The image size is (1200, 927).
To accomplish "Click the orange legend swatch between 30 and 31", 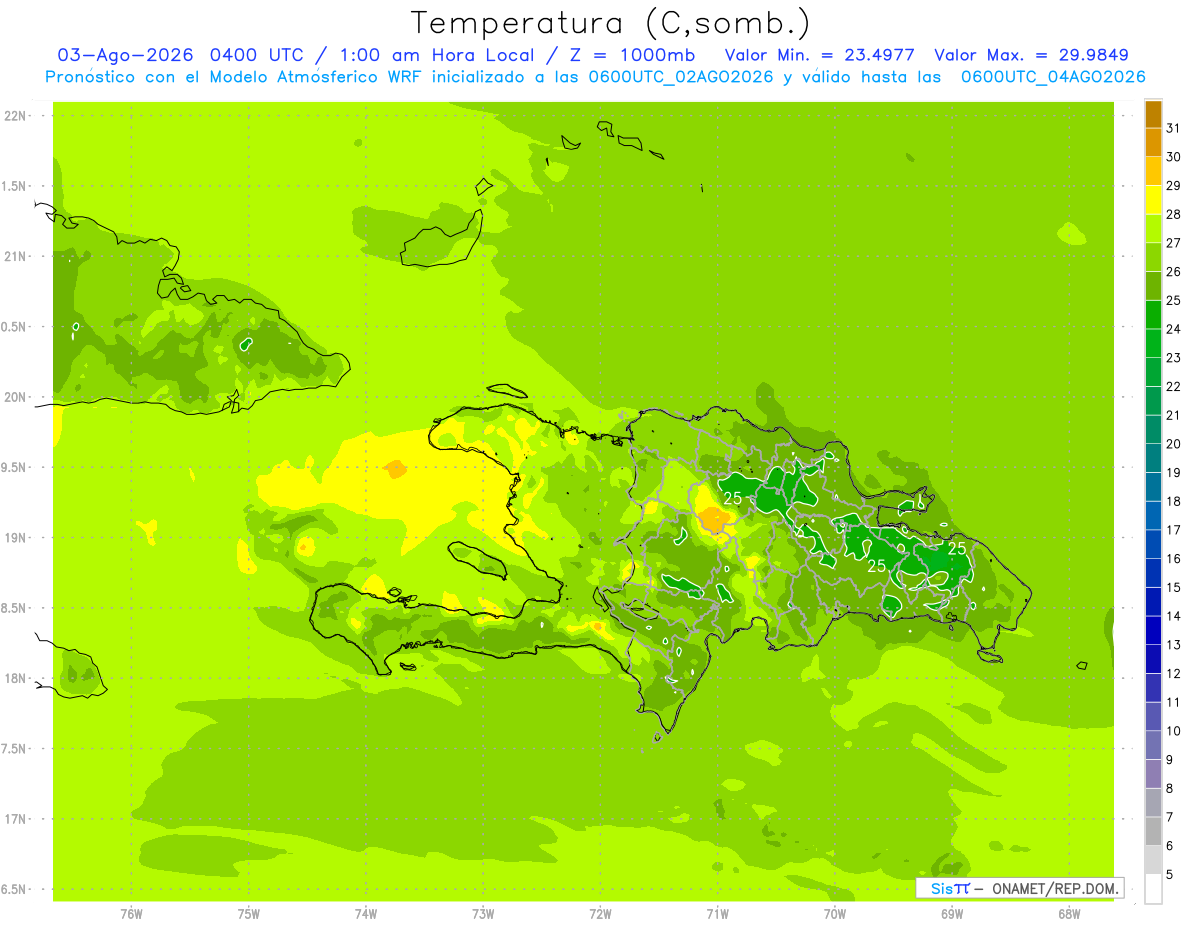I will click(x=1153, y=143).
